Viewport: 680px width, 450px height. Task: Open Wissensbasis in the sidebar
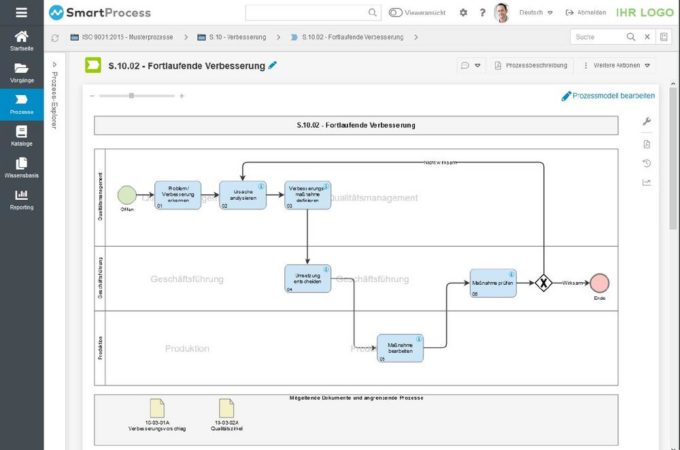(x=21, y=167)
